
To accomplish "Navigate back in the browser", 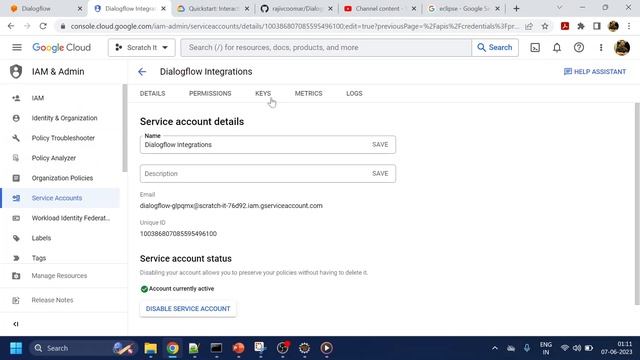I will coord(11,26).
